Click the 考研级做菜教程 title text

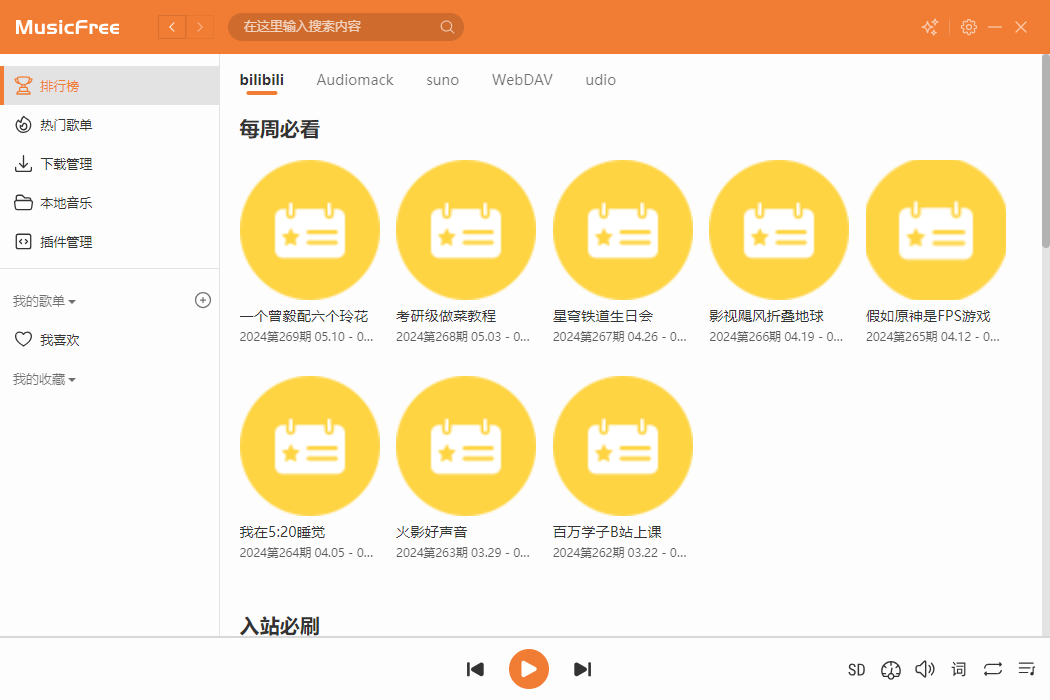point(446,316)
